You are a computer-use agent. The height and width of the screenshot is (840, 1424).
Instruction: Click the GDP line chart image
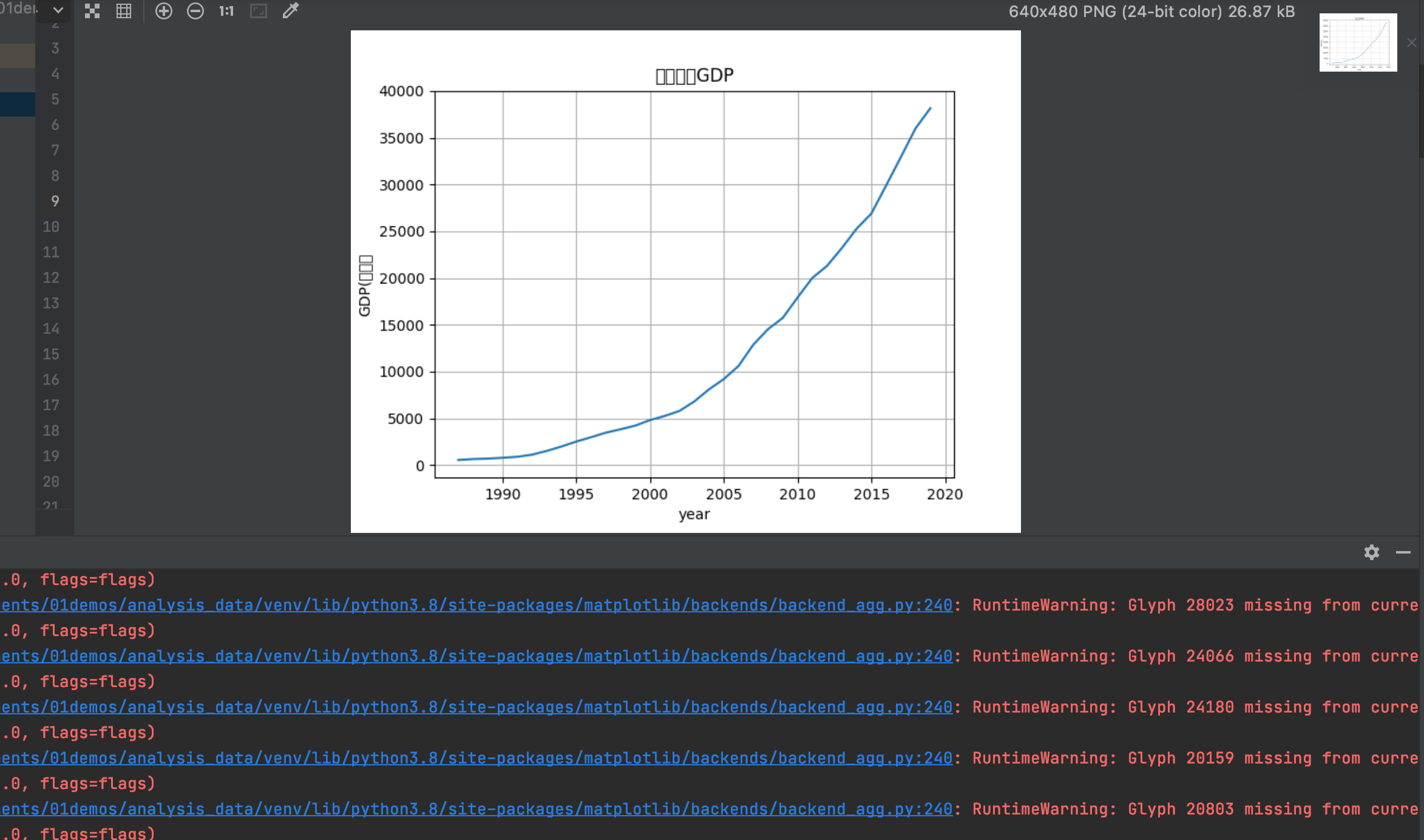tap(685, 282)
